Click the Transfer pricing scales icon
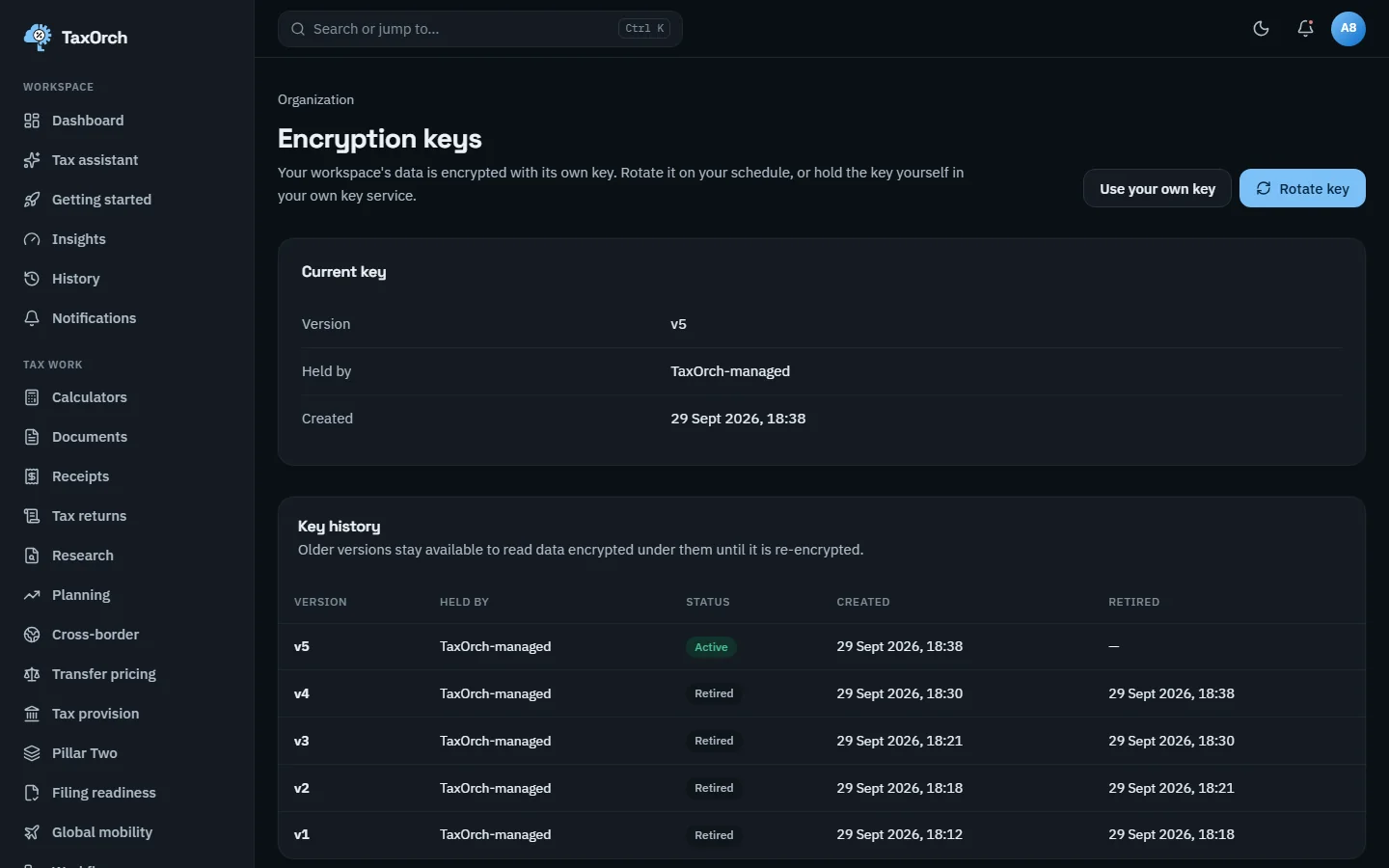 pos(32,674)
